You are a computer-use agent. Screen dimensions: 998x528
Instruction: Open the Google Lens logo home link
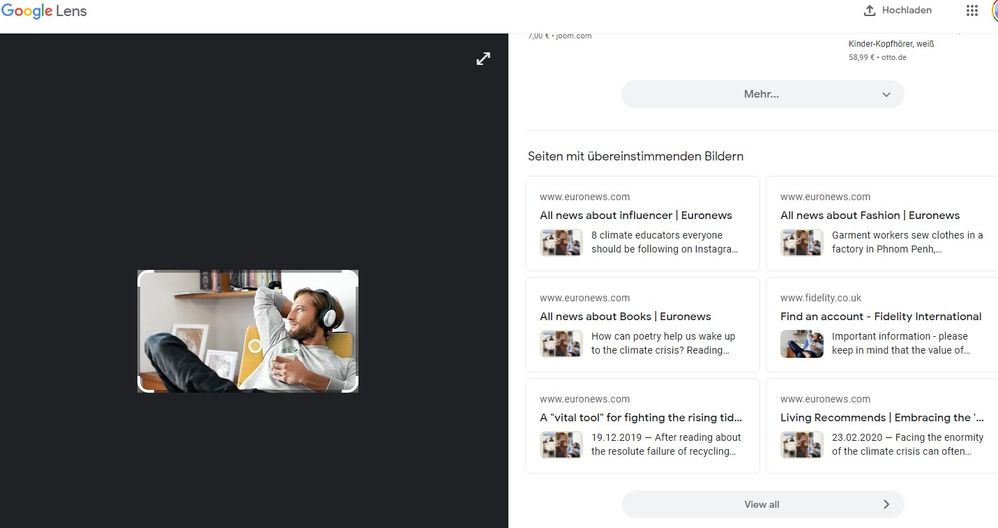[x=44, y=11]
